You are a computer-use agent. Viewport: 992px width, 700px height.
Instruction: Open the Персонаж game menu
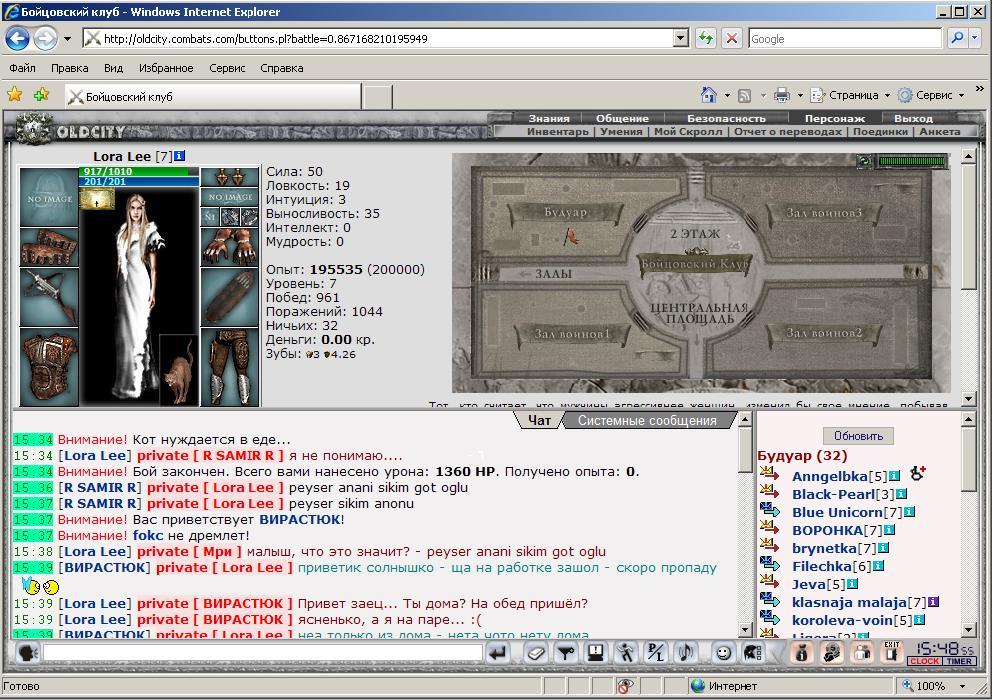834,118
